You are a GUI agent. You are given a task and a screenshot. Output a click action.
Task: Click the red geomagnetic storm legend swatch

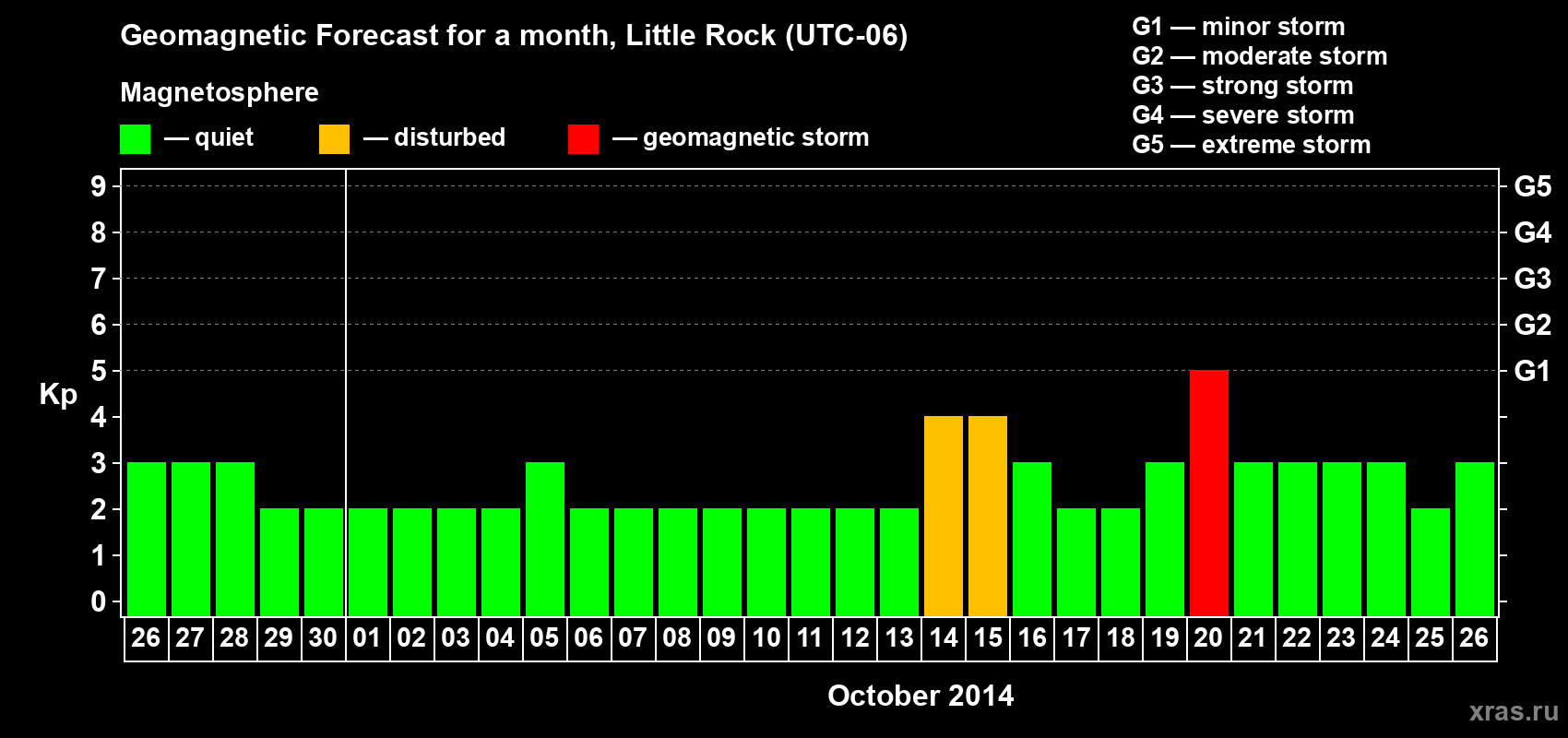(x=583, y=139)
